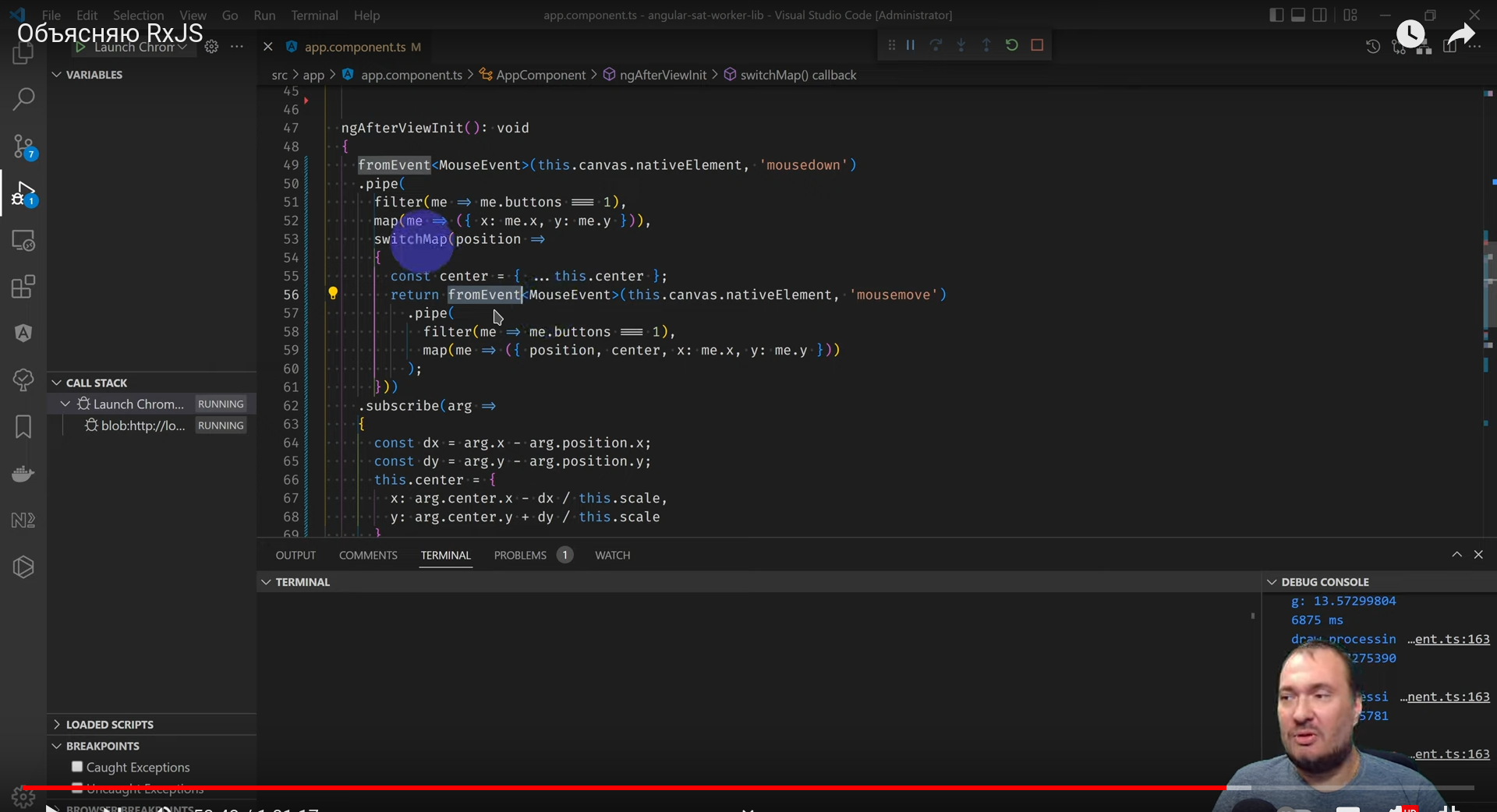Click the Step Over debug icon
Screen dimensions: 1497x812
936,45
